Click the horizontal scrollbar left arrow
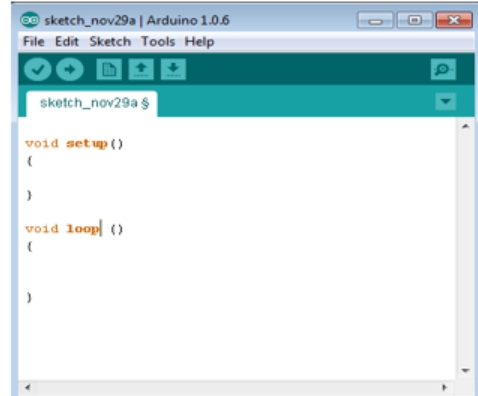478x396 pixels. point(28,387)
